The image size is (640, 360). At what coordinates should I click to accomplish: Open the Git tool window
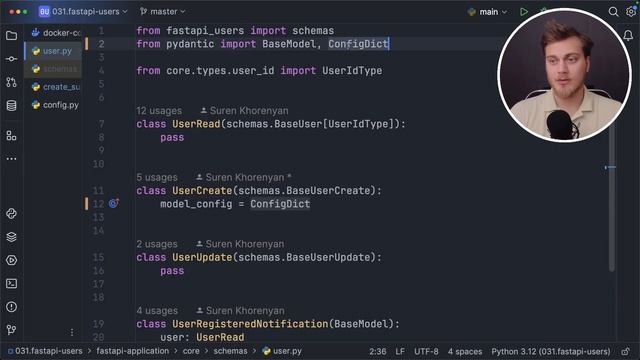click(x=11, y=330)
